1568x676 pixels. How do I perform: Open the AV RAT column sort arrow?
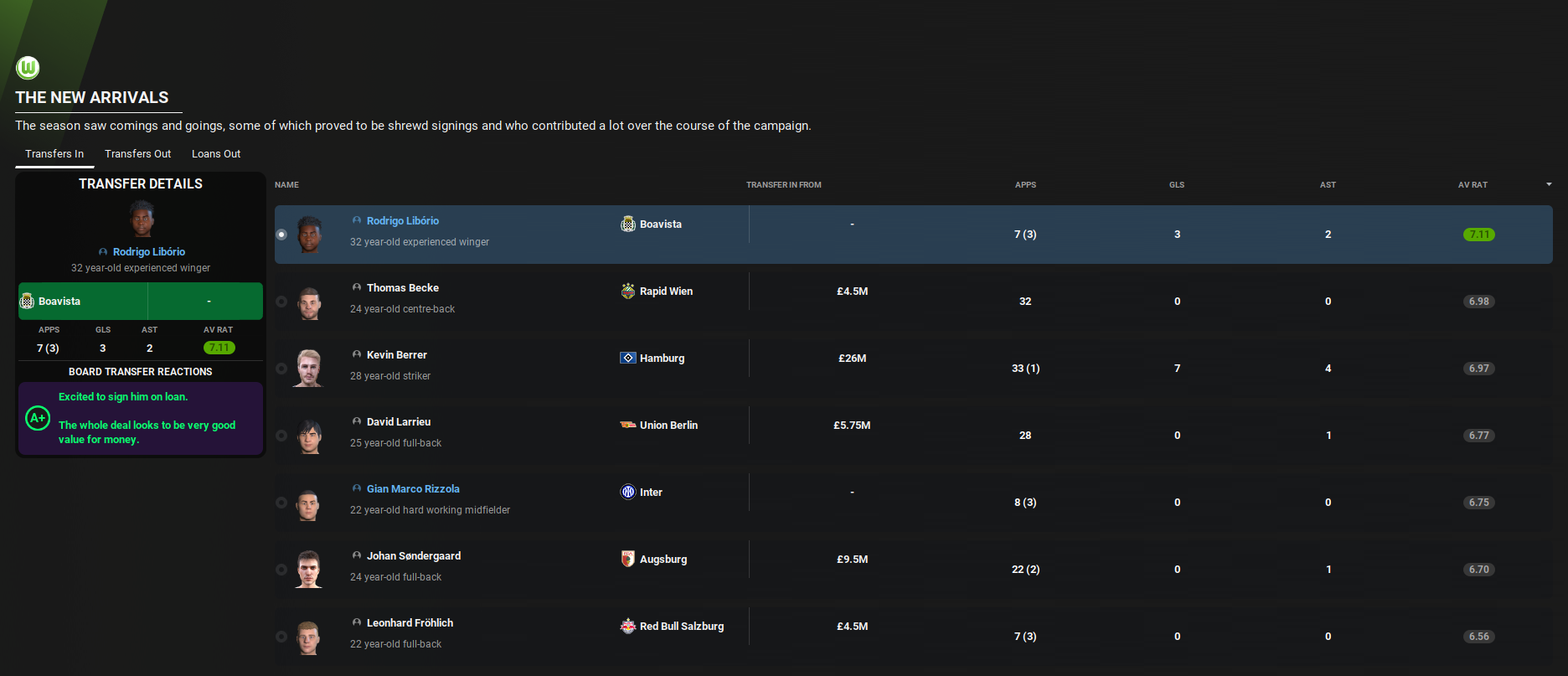(x=1549, y=184)
